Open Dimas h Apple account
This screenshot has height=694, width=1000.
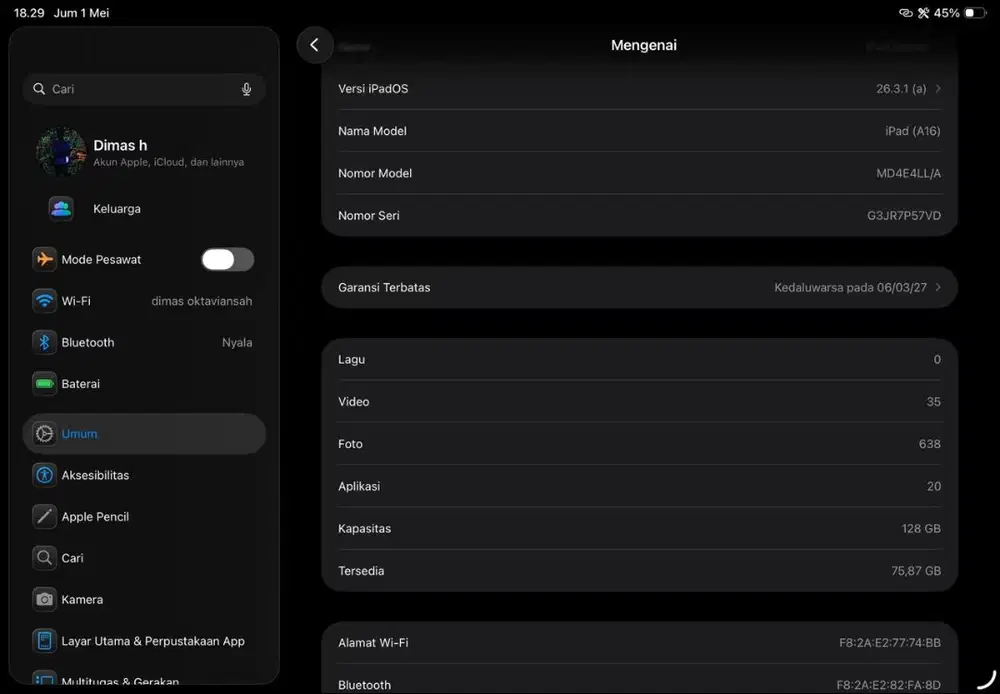[144, 152]
